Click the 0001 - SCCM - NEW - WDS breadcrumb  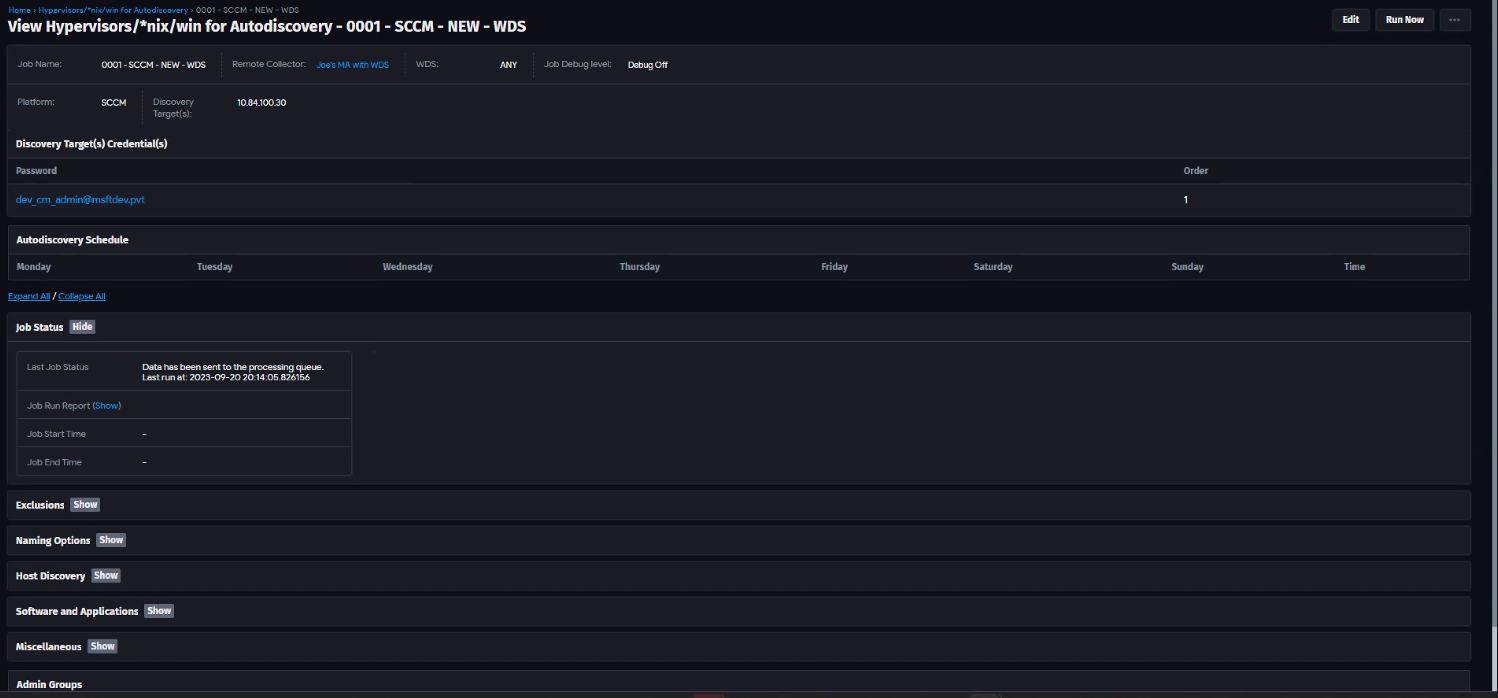[x=247, y=9]
